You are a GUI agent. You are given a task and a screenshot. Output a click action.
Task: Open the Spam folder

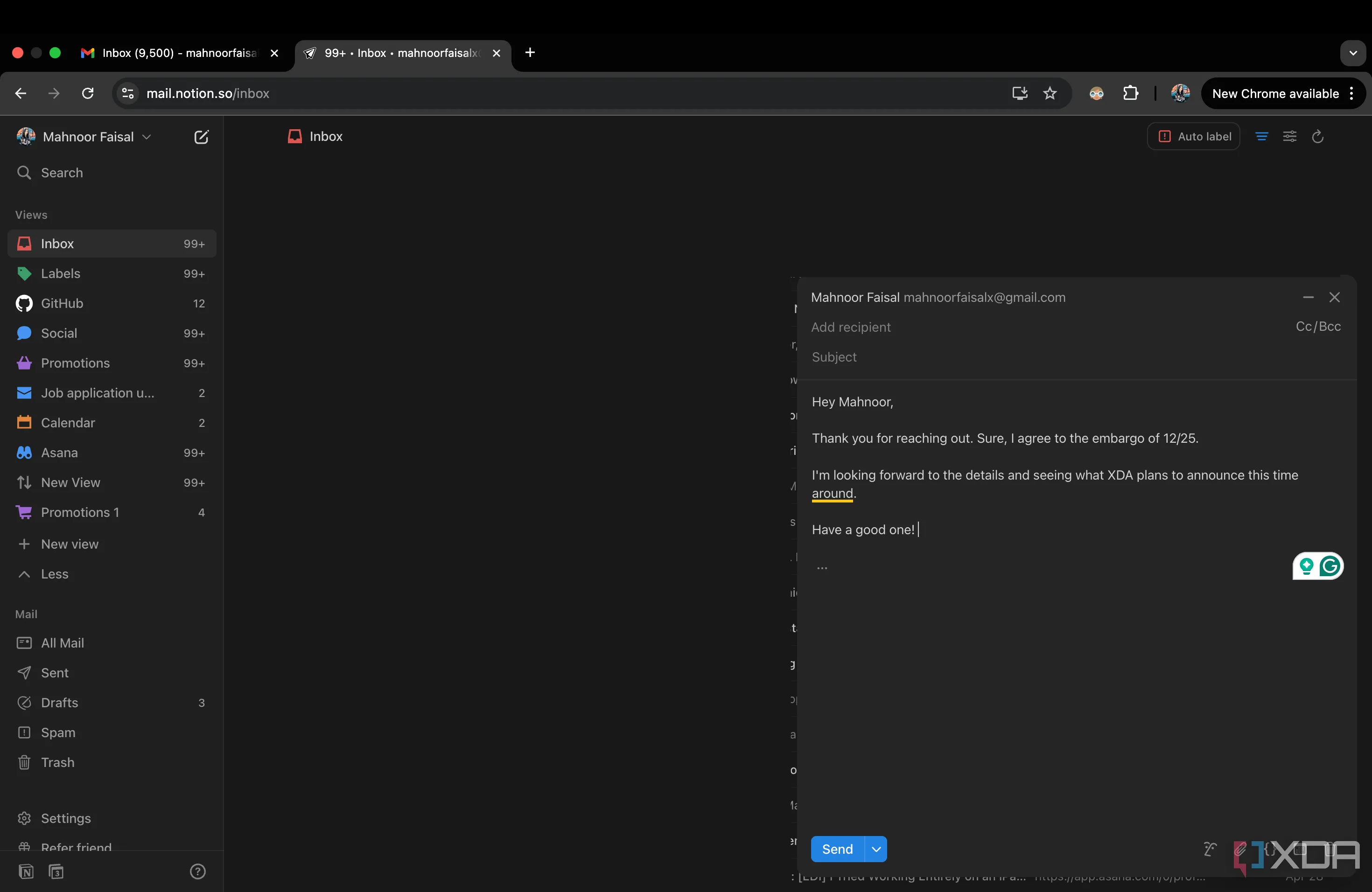click(112, 733)
